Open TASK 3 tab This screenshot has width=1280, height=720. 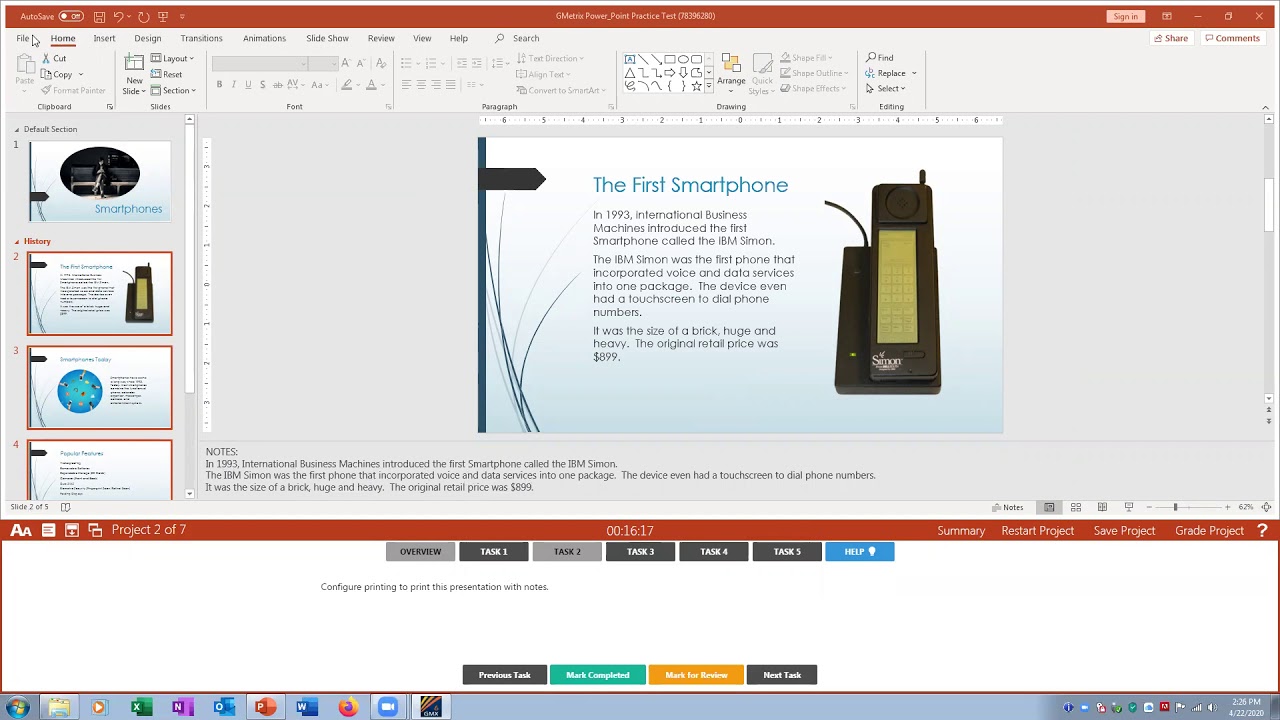[x=640, y=551]
